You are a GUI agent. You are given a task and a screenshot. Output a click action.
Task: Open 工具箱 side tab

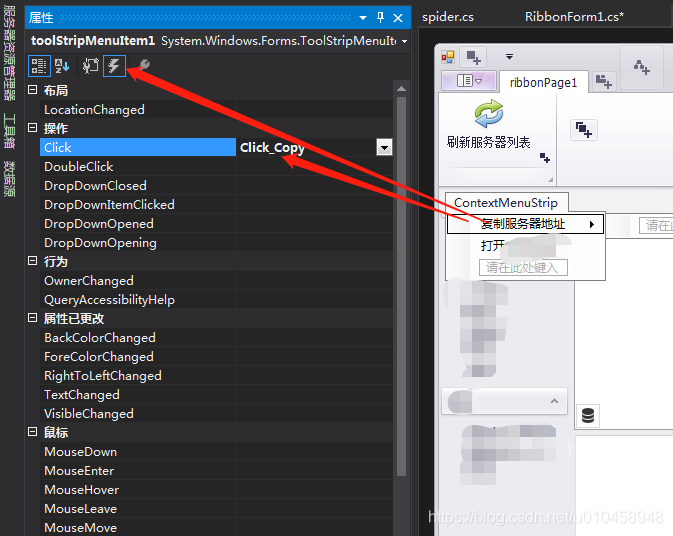(x=9, y=131)
